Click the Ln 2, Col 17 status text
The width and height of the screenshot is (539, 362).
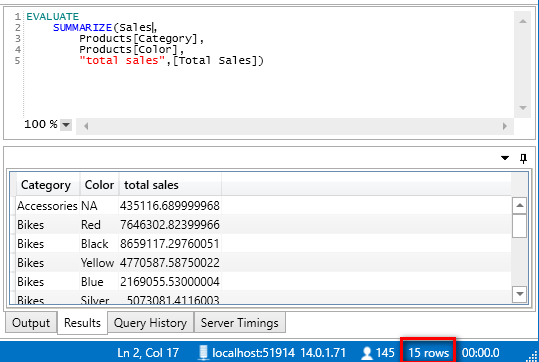pos(148,353)
